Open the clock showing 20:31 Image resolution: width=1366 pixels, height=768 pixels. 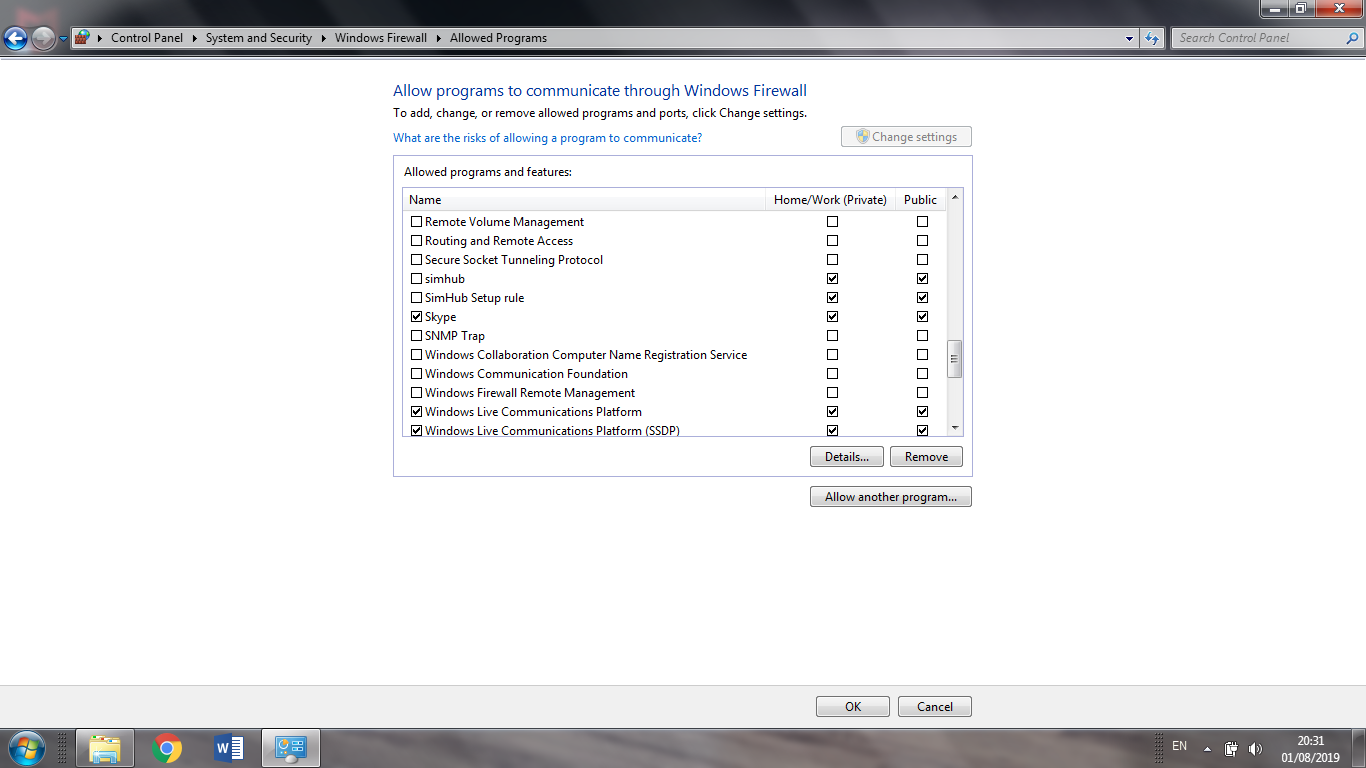pos(1310,749)
